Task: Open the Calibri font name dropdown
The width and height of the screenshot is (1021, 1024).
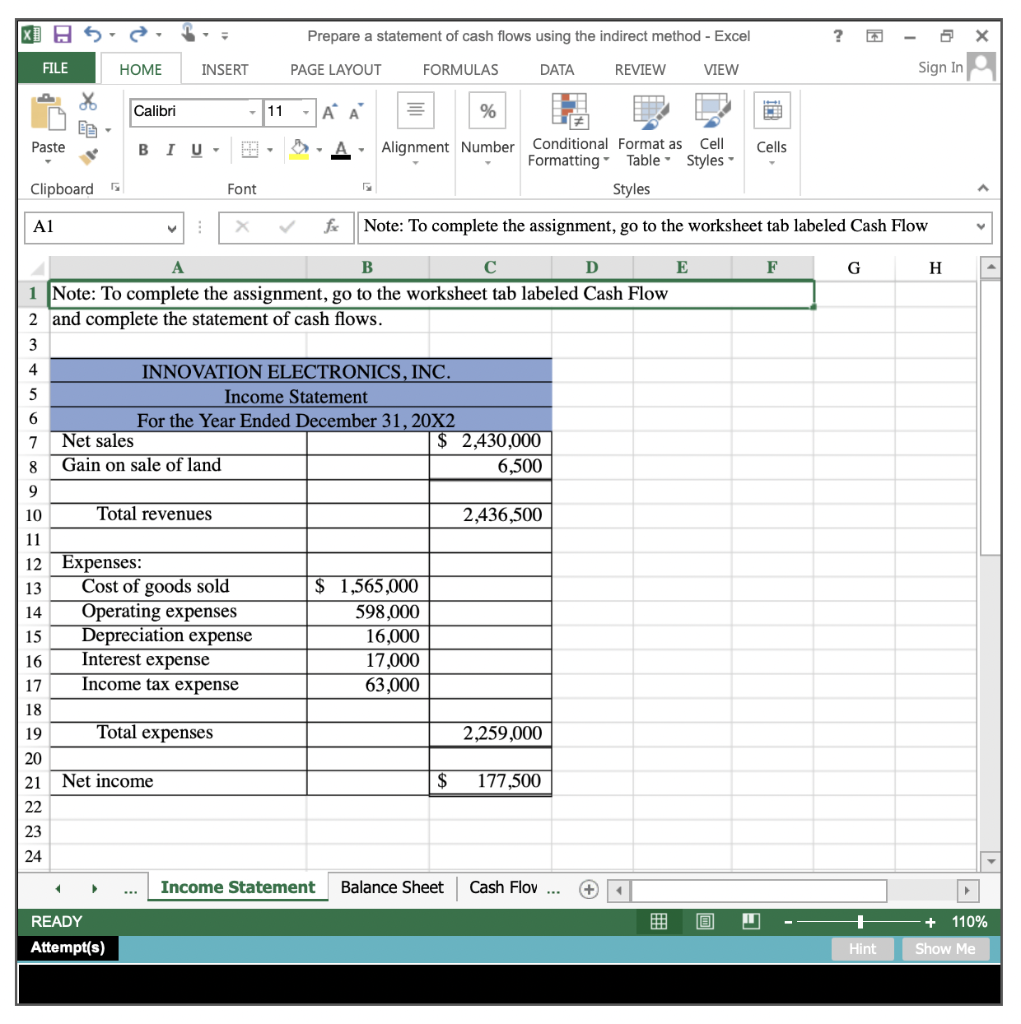Action: click(252, 112)
